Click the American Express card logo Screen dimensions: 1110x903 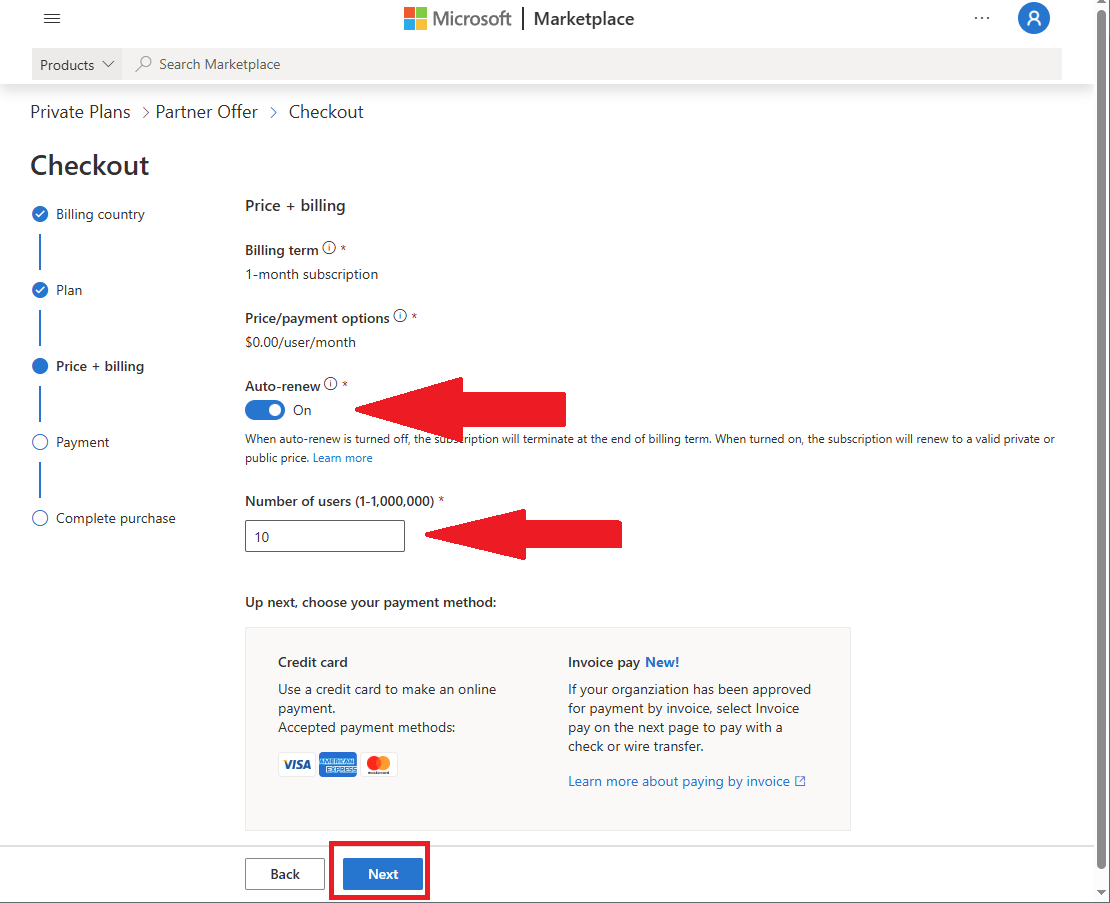point(338,764)
